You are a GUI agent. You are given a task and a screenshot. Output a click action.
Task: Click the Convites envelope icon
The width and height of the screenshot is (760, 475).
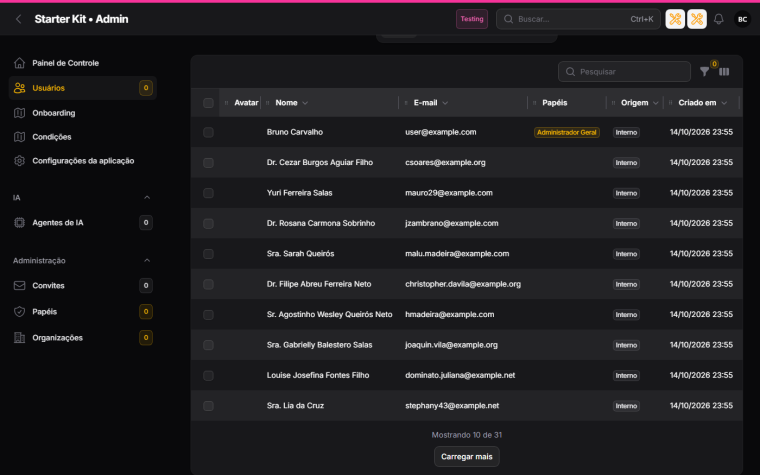point(19,285)
